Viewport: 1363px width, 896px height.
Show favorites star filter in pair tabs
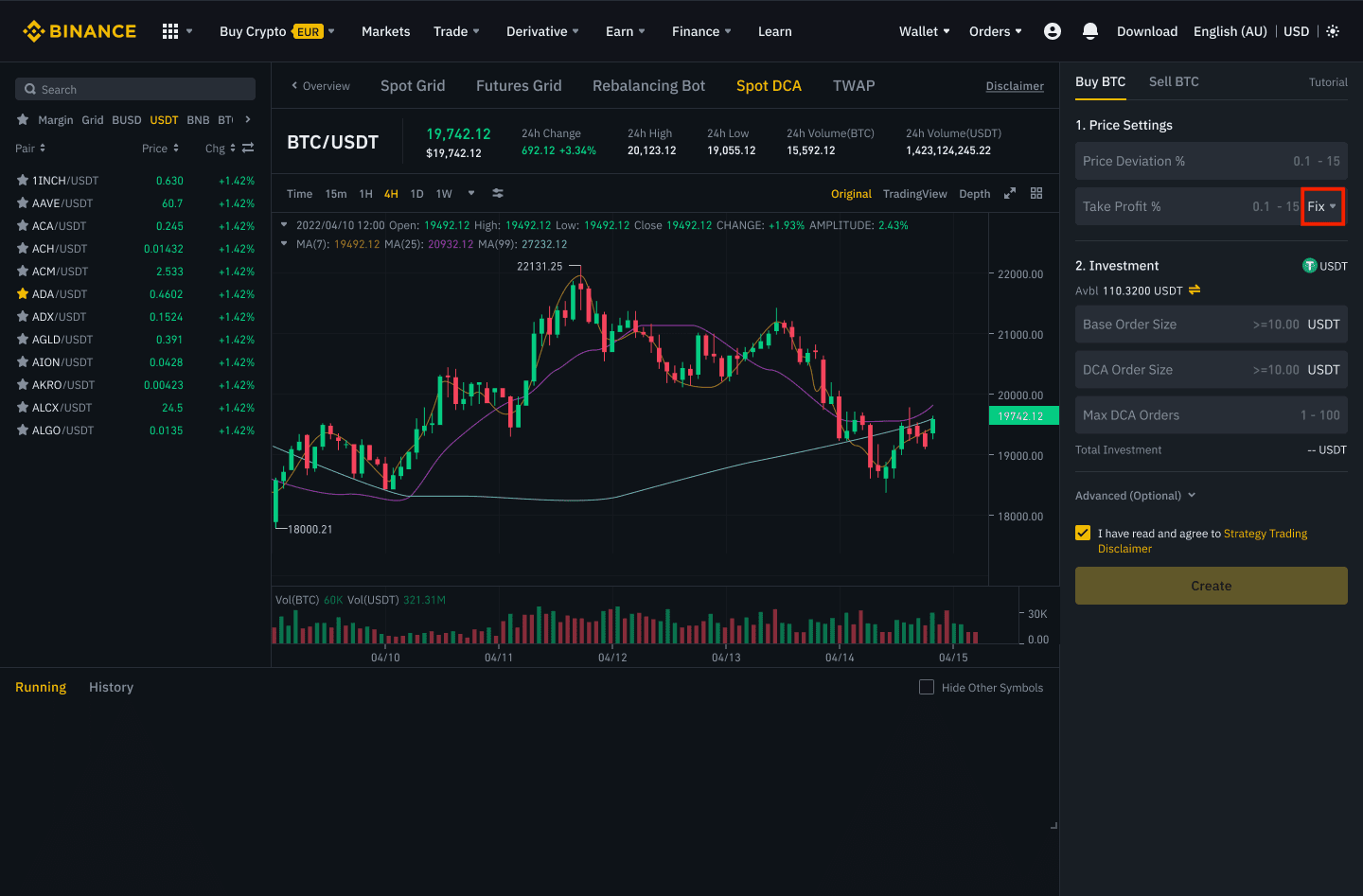[23, 119]
